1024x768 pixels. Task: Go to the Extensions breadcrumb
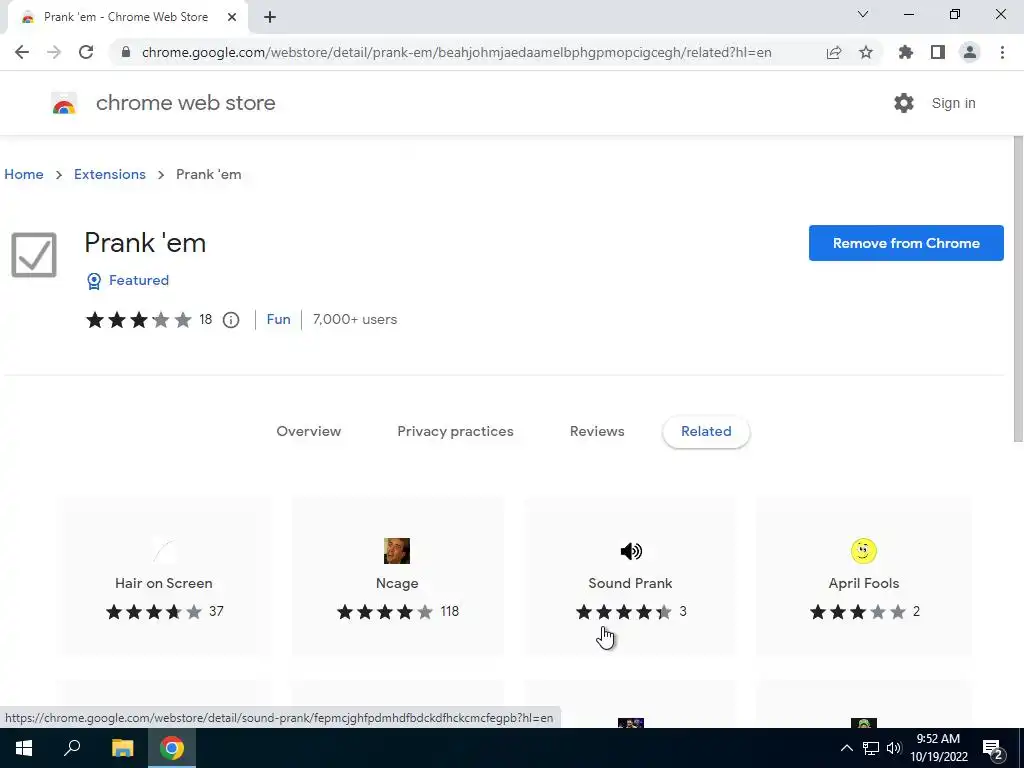[x=110, y=174]
